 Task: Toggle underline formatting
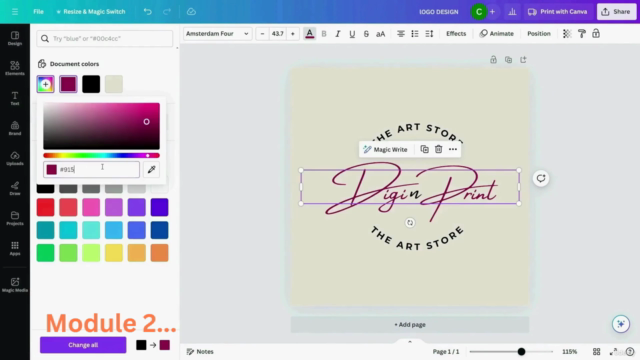[x=352, y=34]
